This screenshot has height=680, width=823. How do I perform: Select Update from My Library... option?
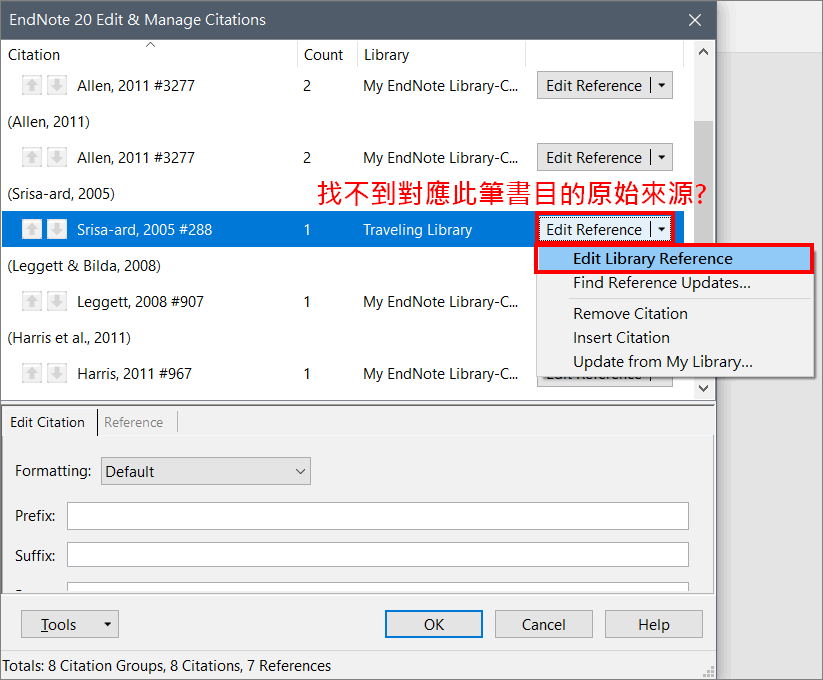(674, 362)
